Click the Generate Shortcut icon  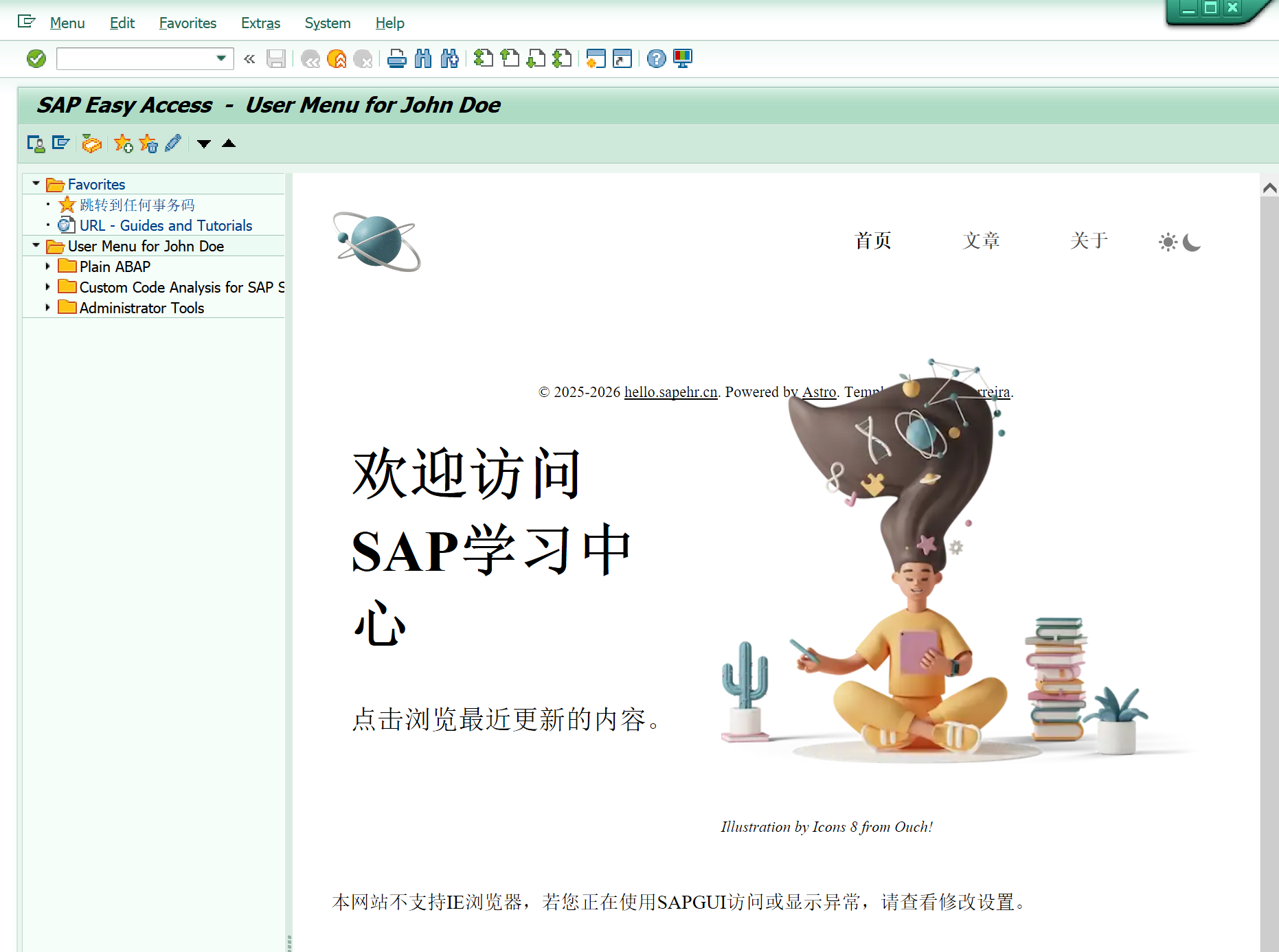click(622, 59)
